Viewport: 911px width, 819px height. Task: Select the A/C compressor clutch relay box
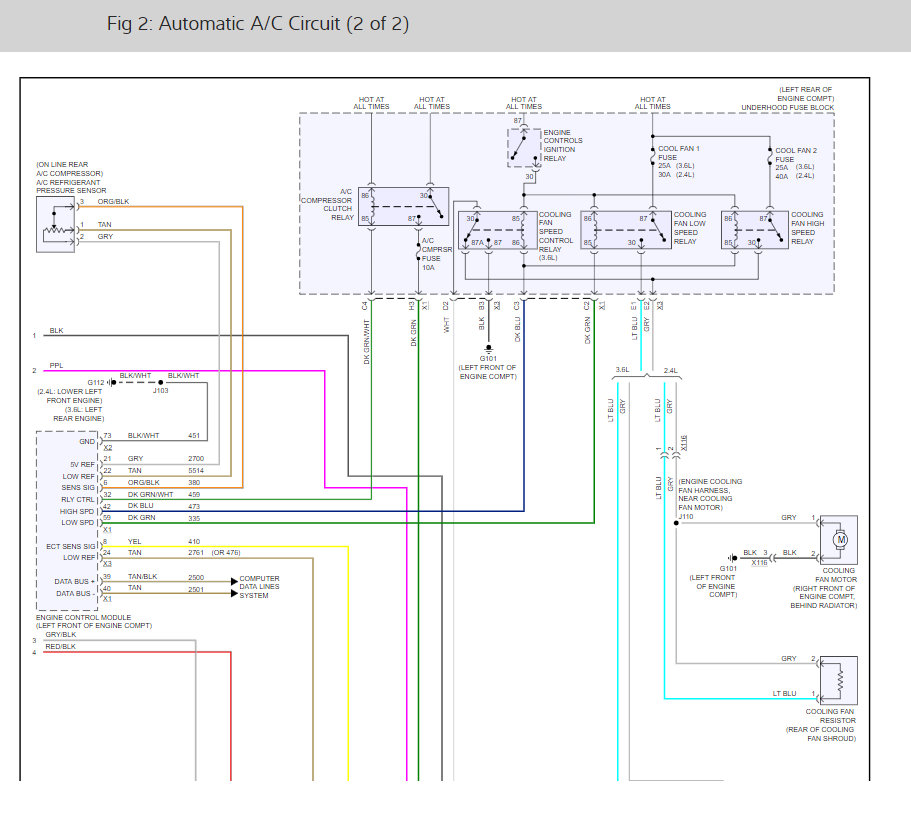click(x=404, y=206)
